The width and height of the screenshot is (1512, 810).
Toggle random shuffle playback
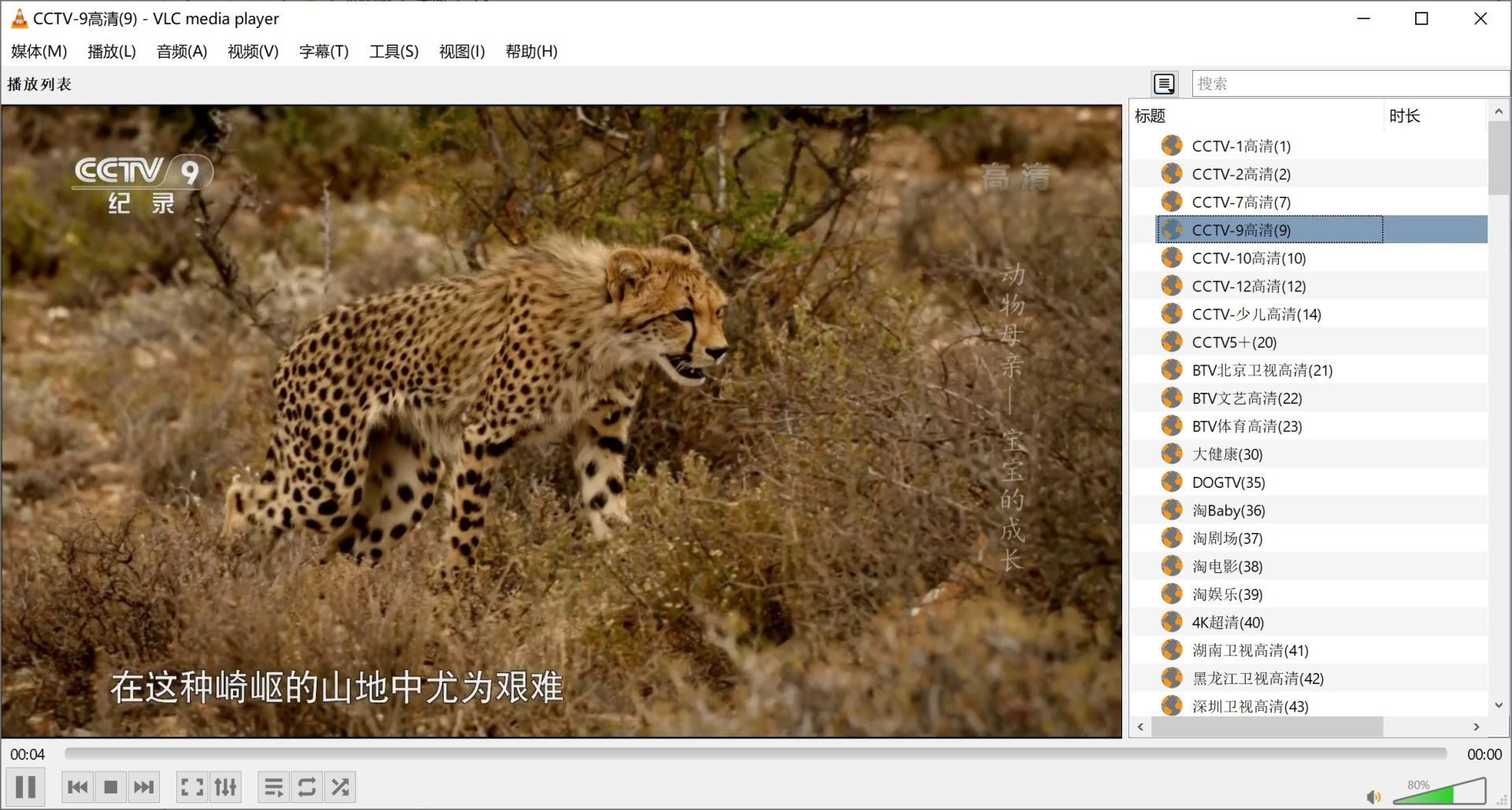tap(340, 786)
